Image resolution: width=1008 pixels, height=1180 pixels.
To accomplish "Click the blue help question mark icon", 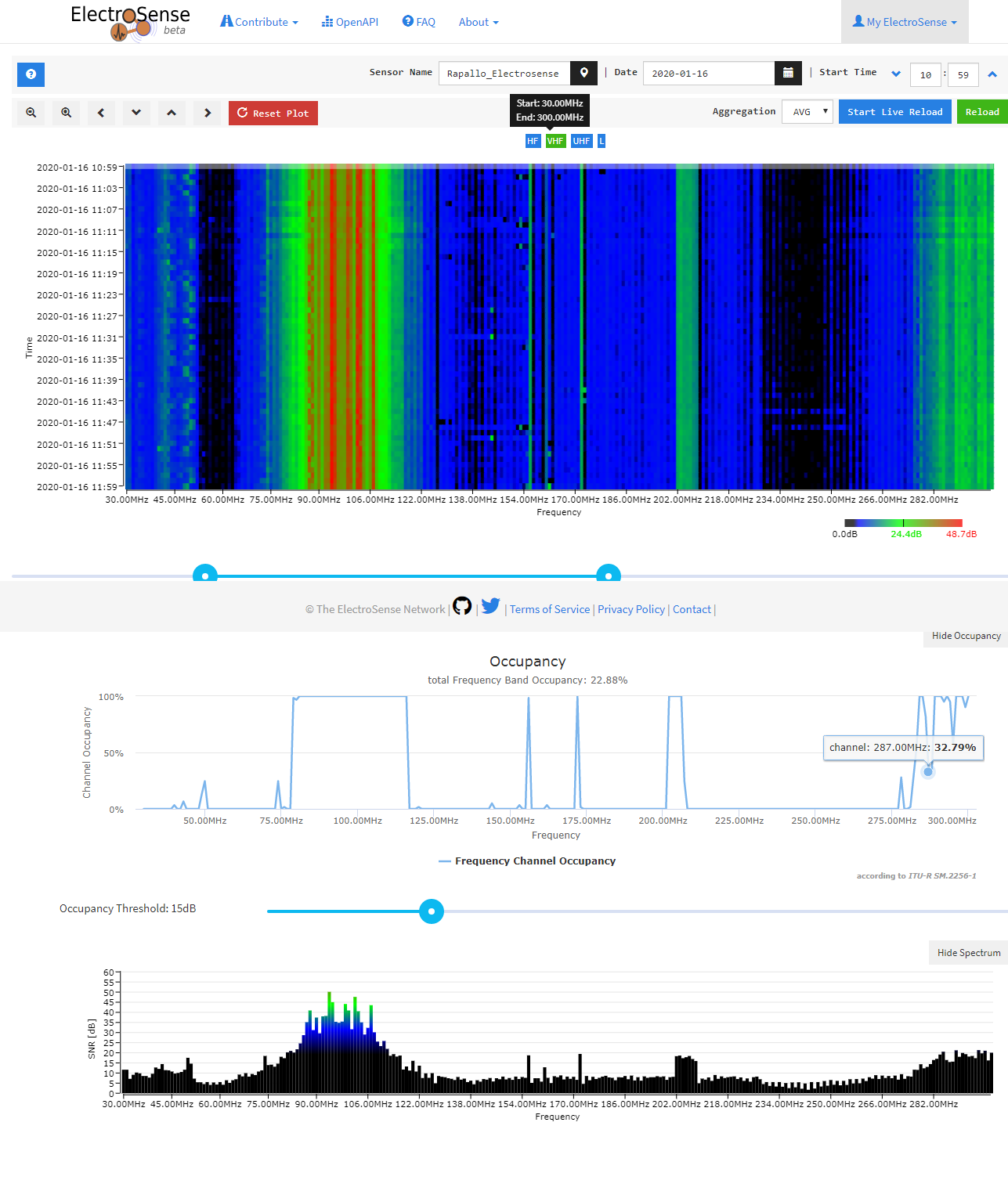I will click(x=31, y=74).
